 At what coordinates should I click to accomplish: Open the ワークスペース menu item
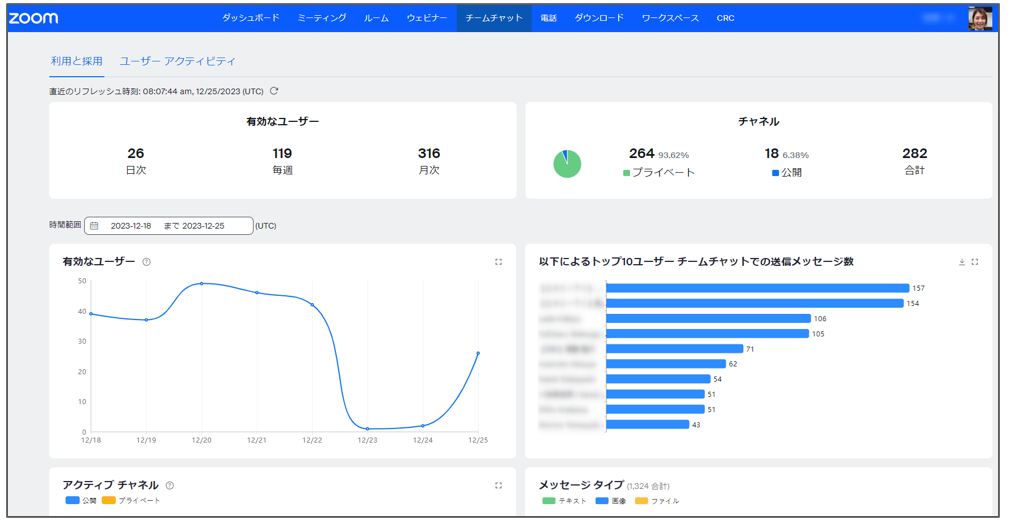[x=670, y=18]
